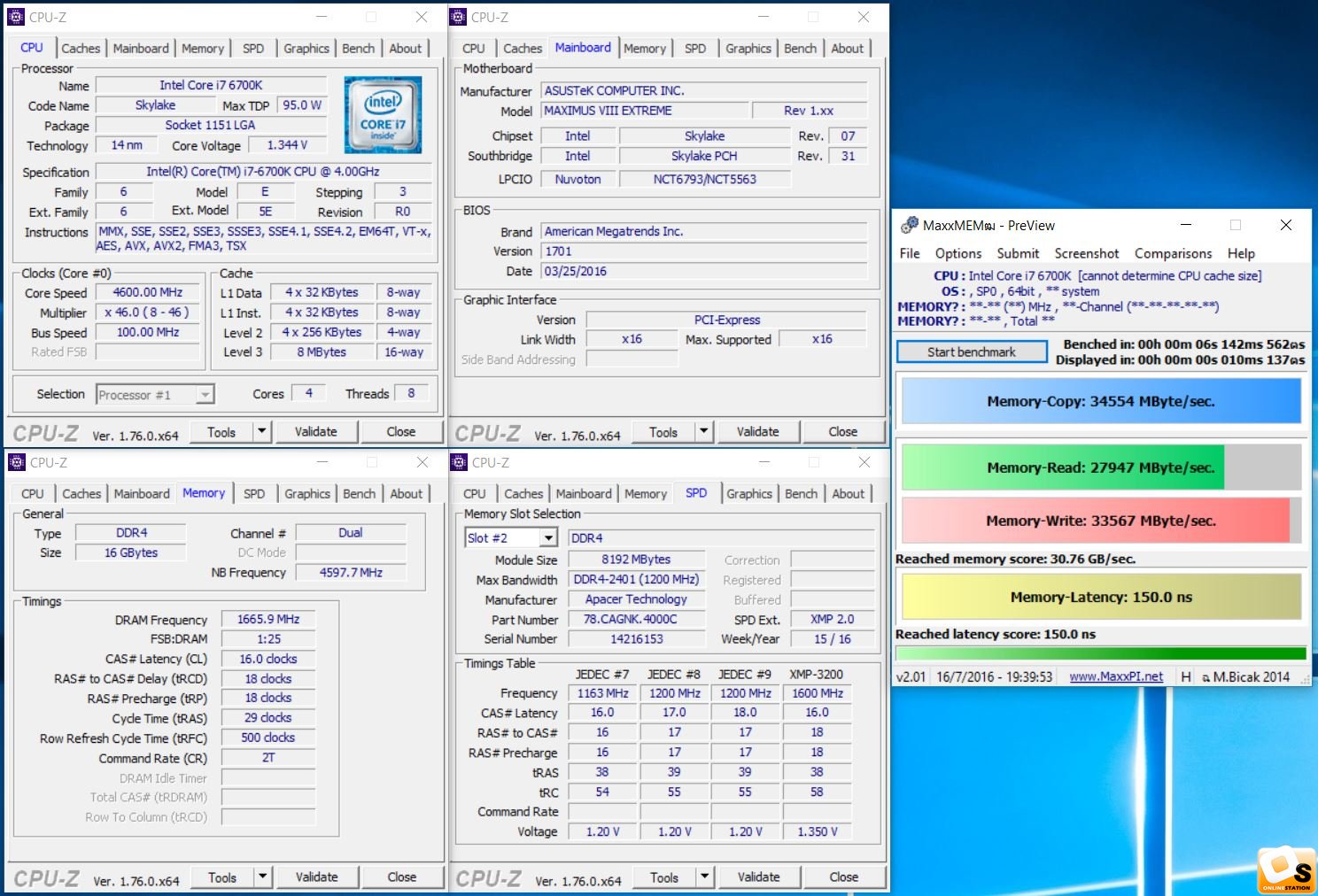Click the Intel Core i7 logo badge
The width and height of the screenshot is (1318, 896).
click(x=383, y=115)
